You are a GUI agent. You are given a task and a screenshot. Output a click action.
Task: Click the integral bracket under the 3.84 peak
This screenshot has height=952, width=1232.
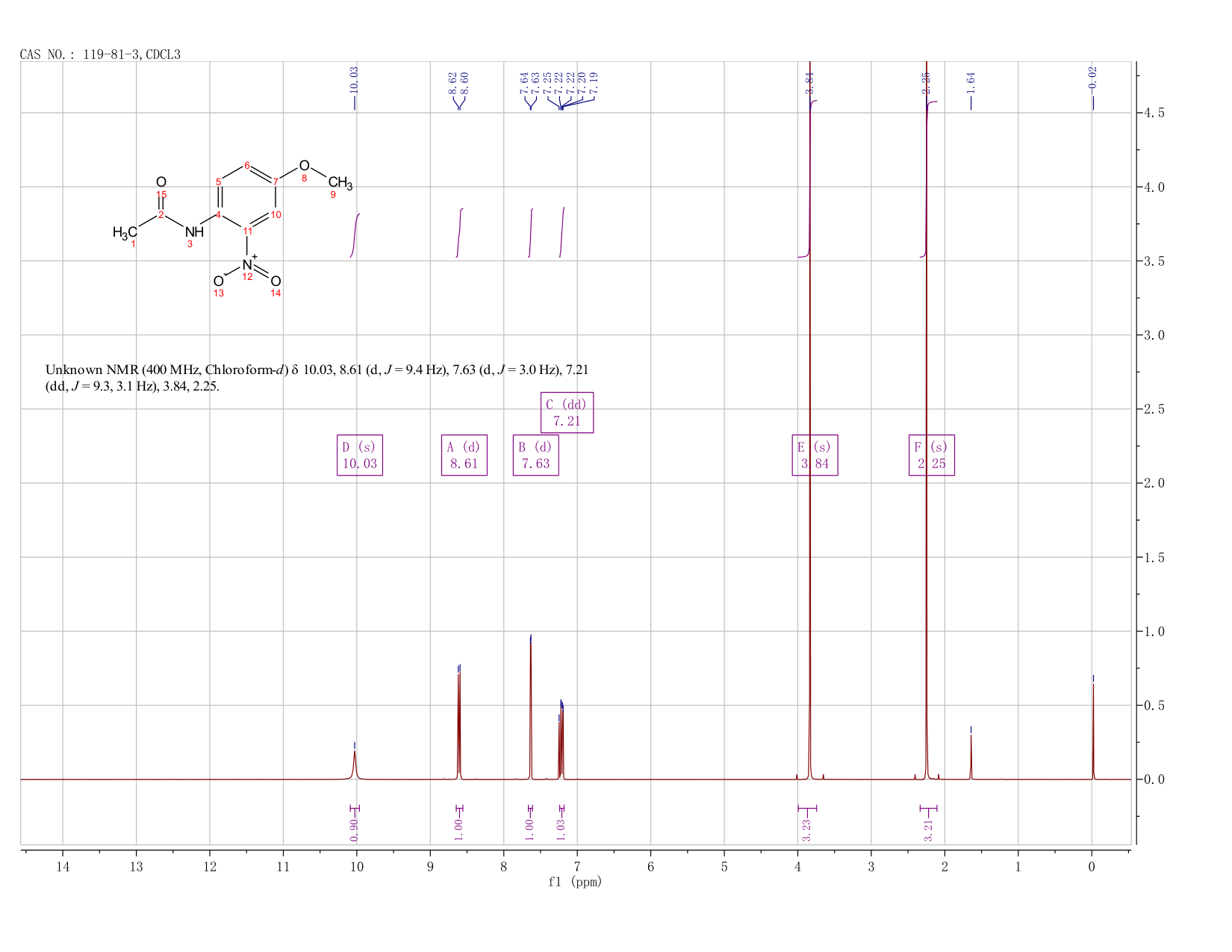pyautogui.click(x=807, y=808)
